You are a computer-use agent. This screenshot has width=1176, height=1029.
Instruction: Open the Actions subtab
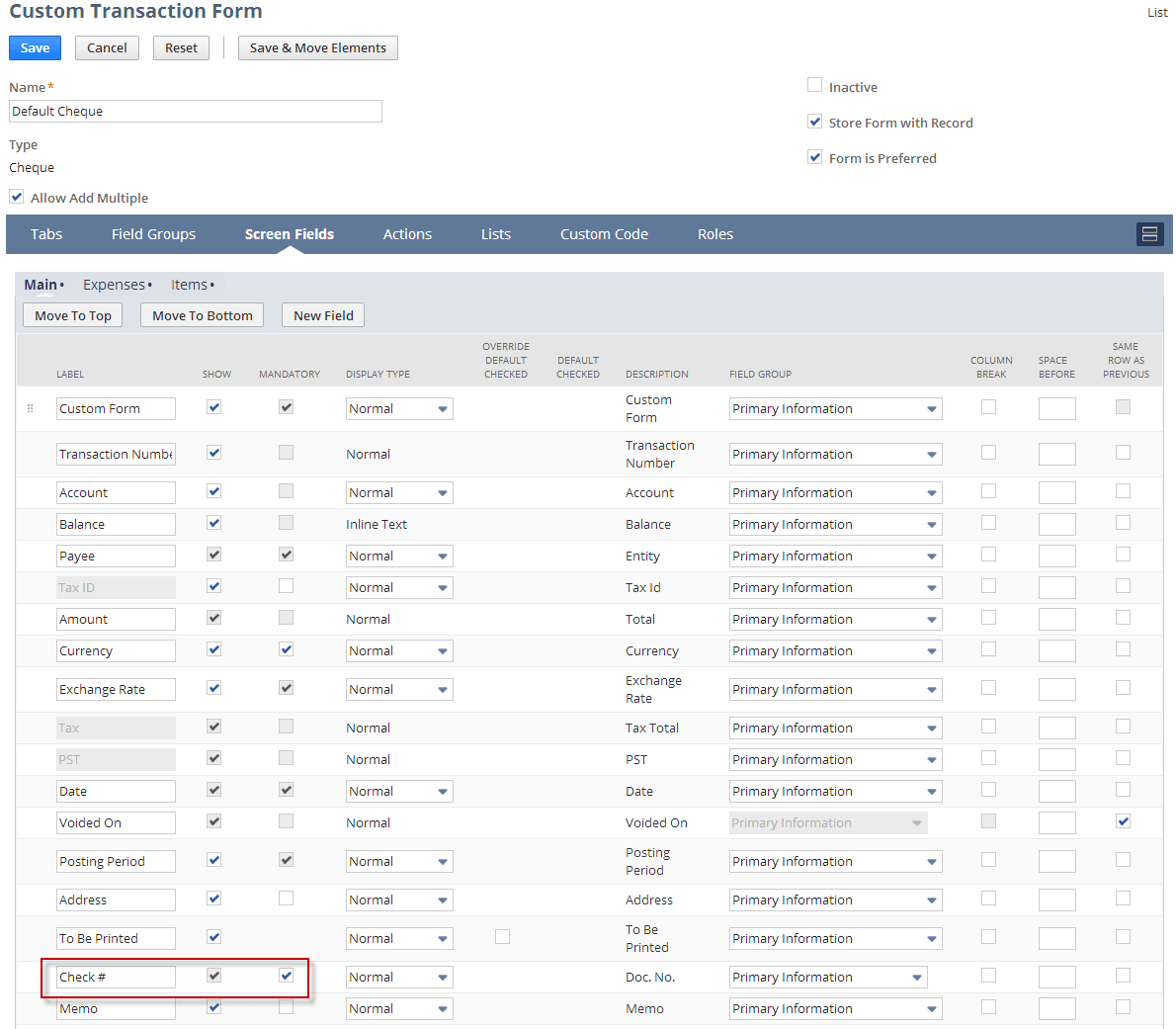pyautogui.click(x=407, y=234)
